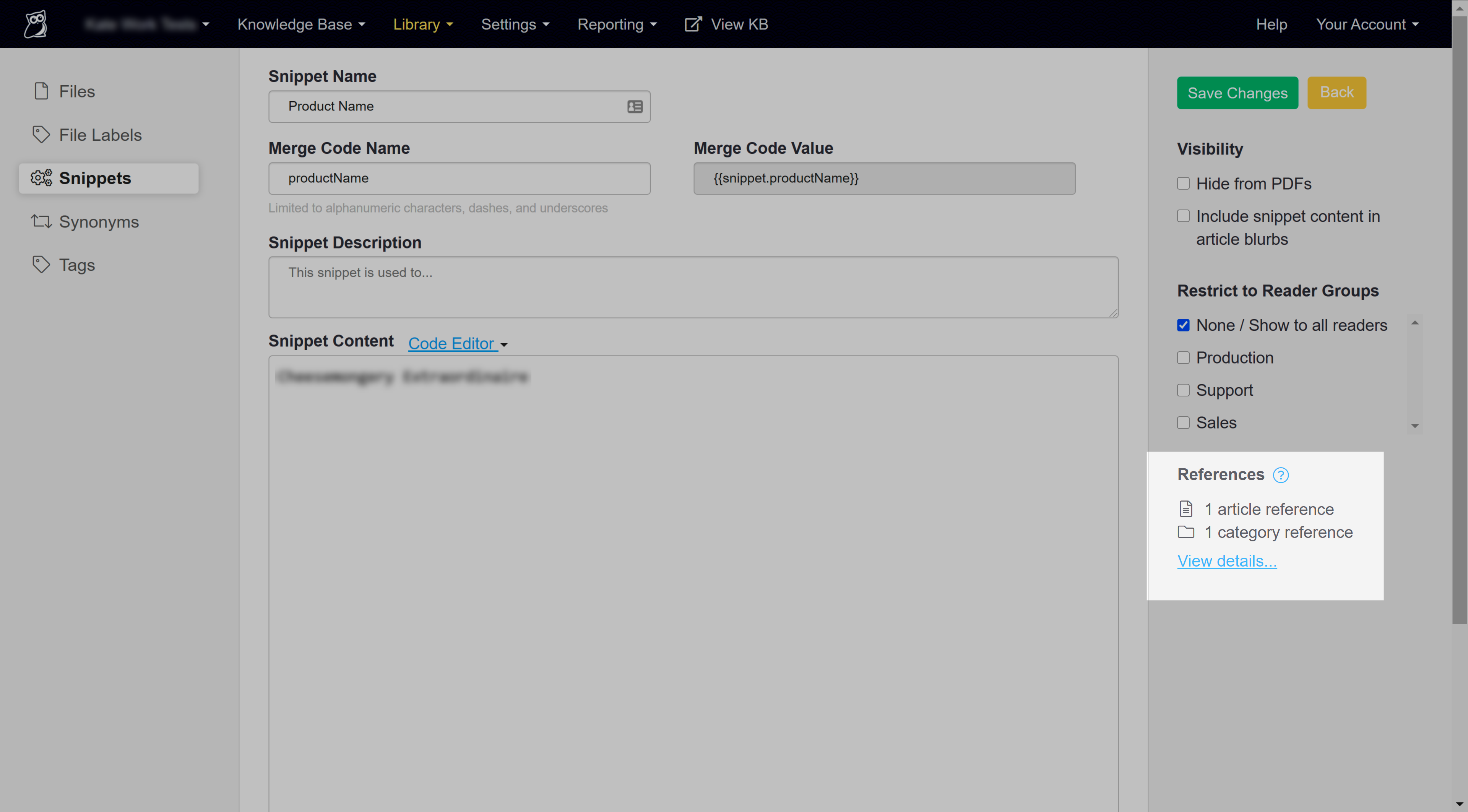
Task: Uncheck None / Show to all readers
Action: point(1183,325)
